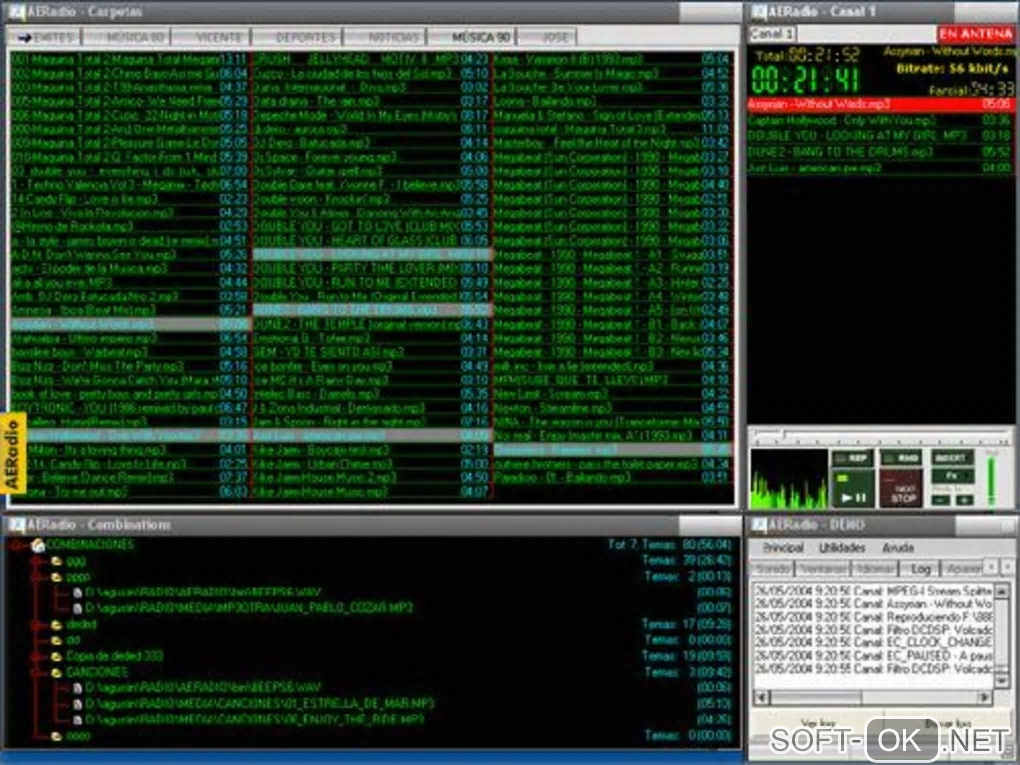Viewport: 1020px width, 765px height.
Task: Expand the deded folder node
Action: pos(37,624)
